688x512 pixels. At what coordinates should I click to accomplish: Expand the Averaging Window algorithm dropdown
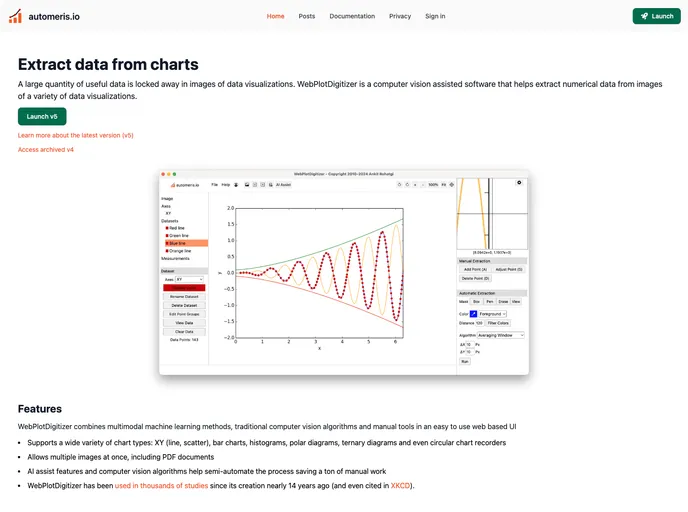coord(501,336)
